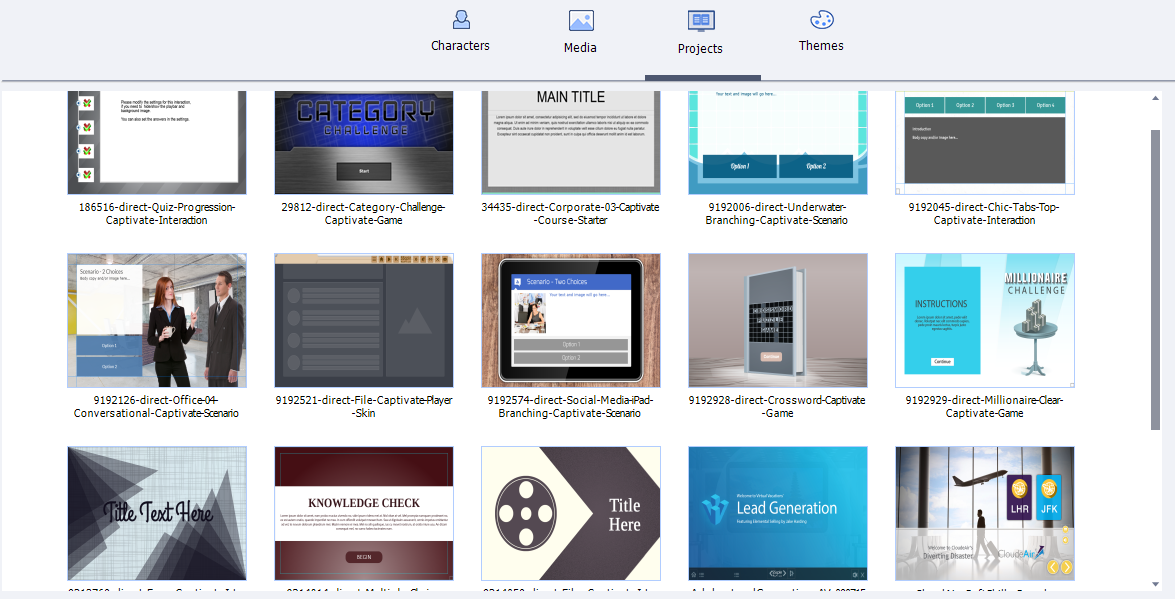The width and height of the screenshot is (1175, 599).
Task: Pick the Millionaire Clear game thumbnail
Action: point(985,320)
